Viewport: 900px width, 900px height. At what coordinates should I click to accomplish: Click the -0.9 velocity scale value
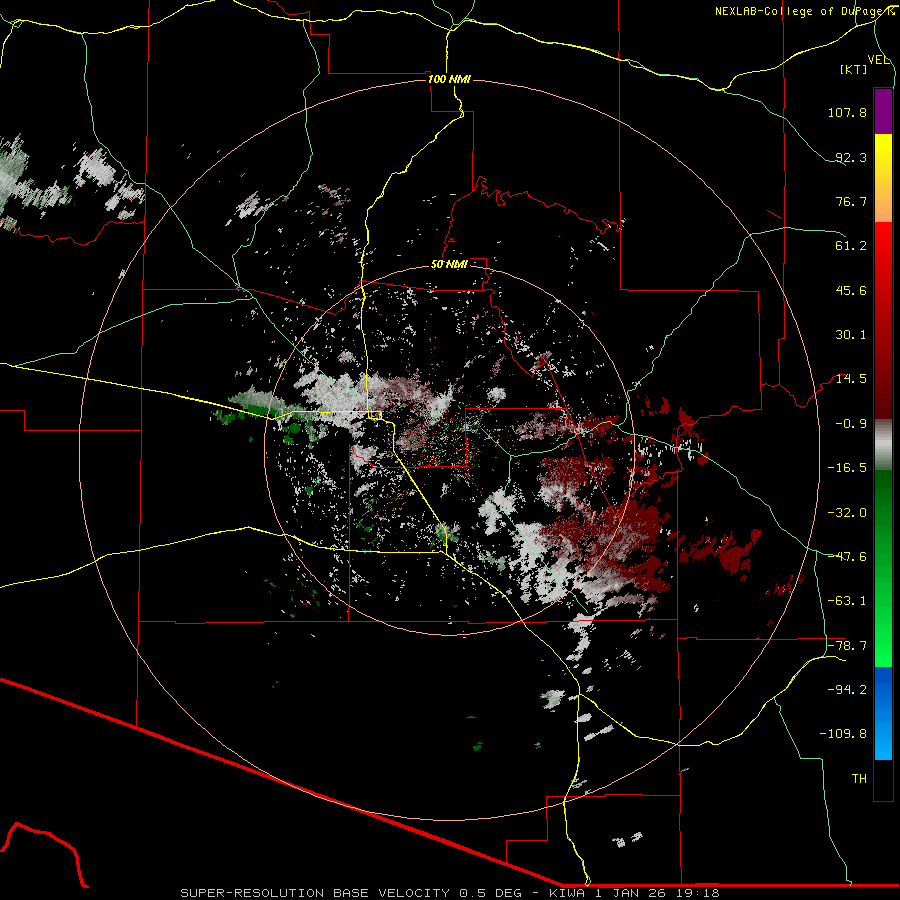851,424
